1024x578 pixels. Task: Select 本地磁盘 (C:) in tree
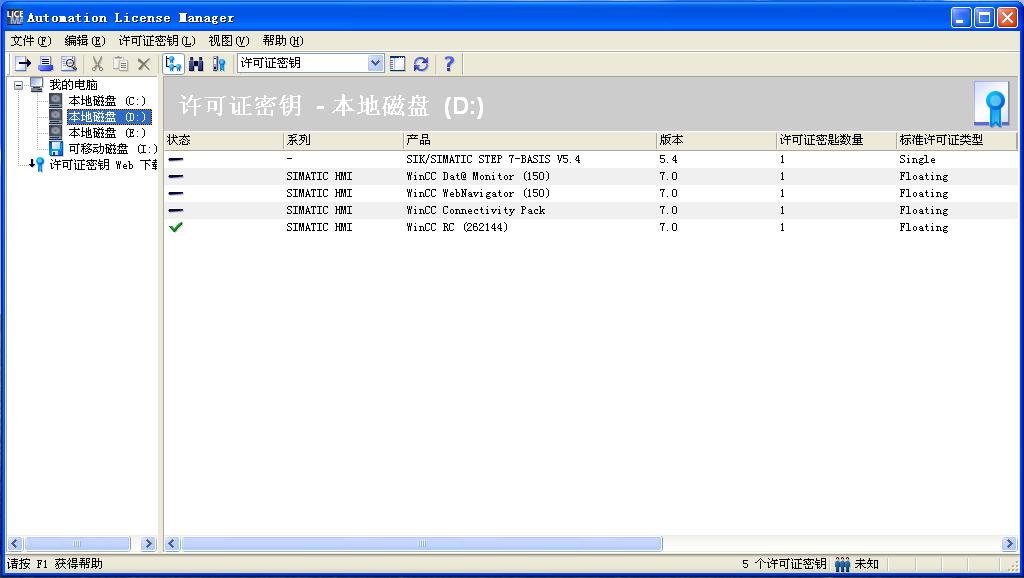coord(107,101)
